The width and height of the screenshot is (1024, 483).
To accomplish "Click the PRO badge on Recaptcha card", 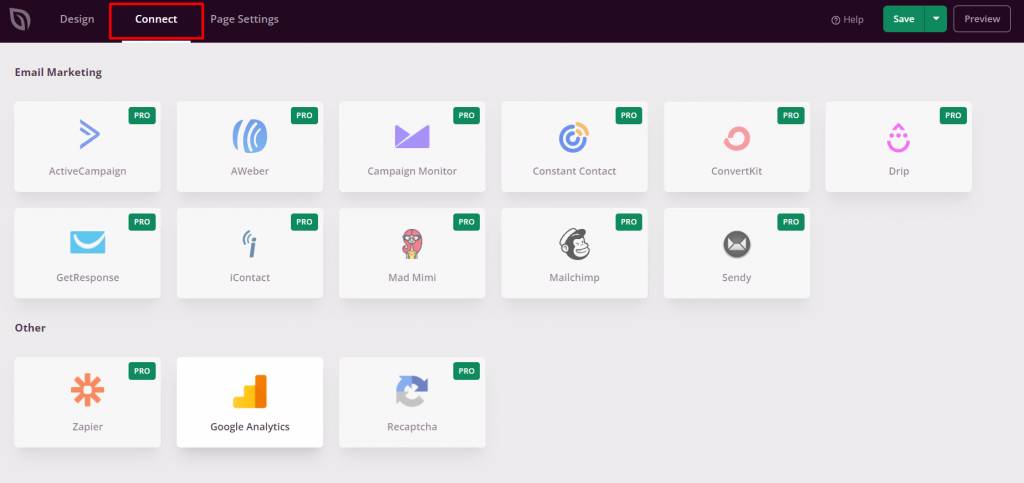I will click(466, 371).
